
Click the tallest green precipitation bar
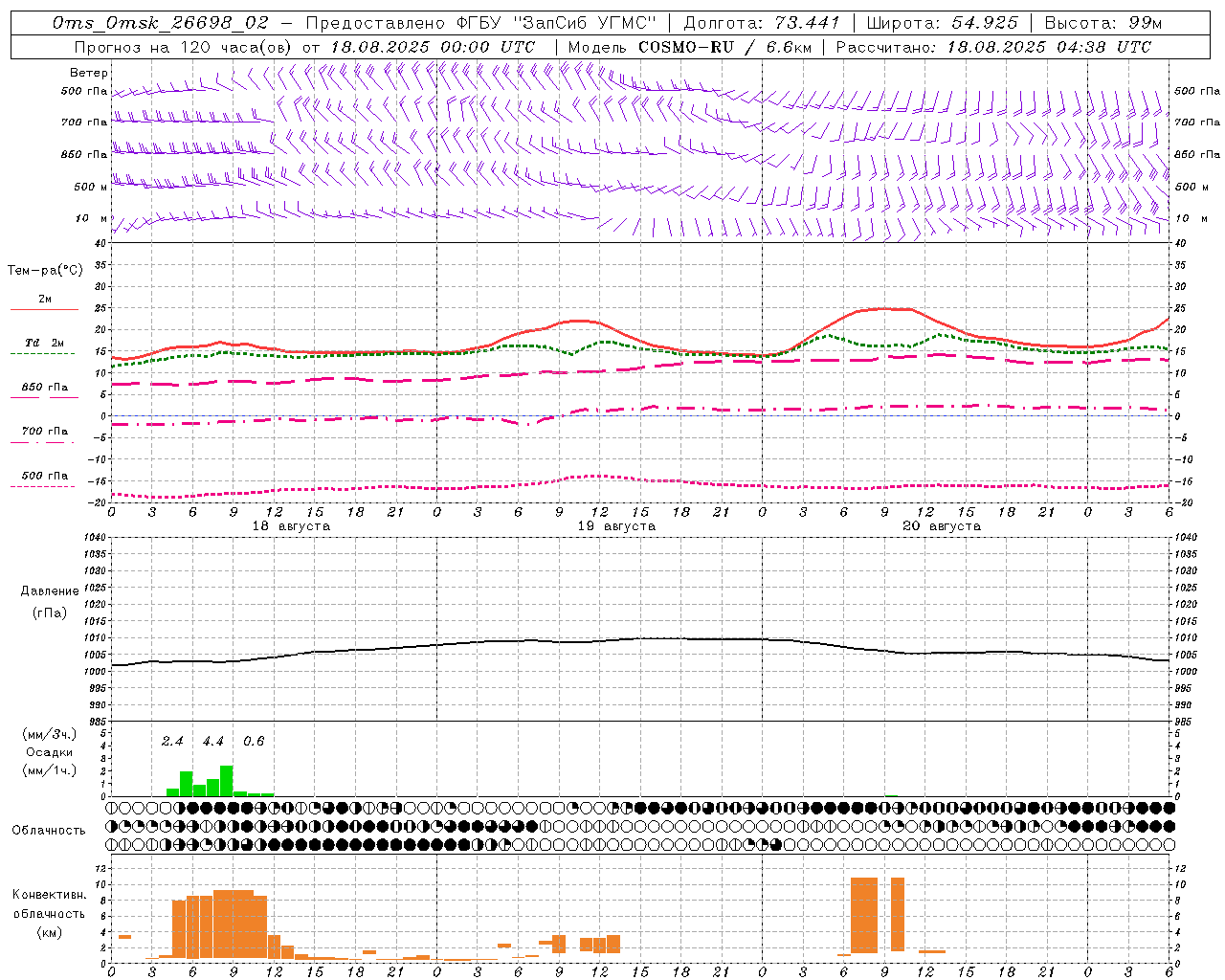click(x=227, y=781)
